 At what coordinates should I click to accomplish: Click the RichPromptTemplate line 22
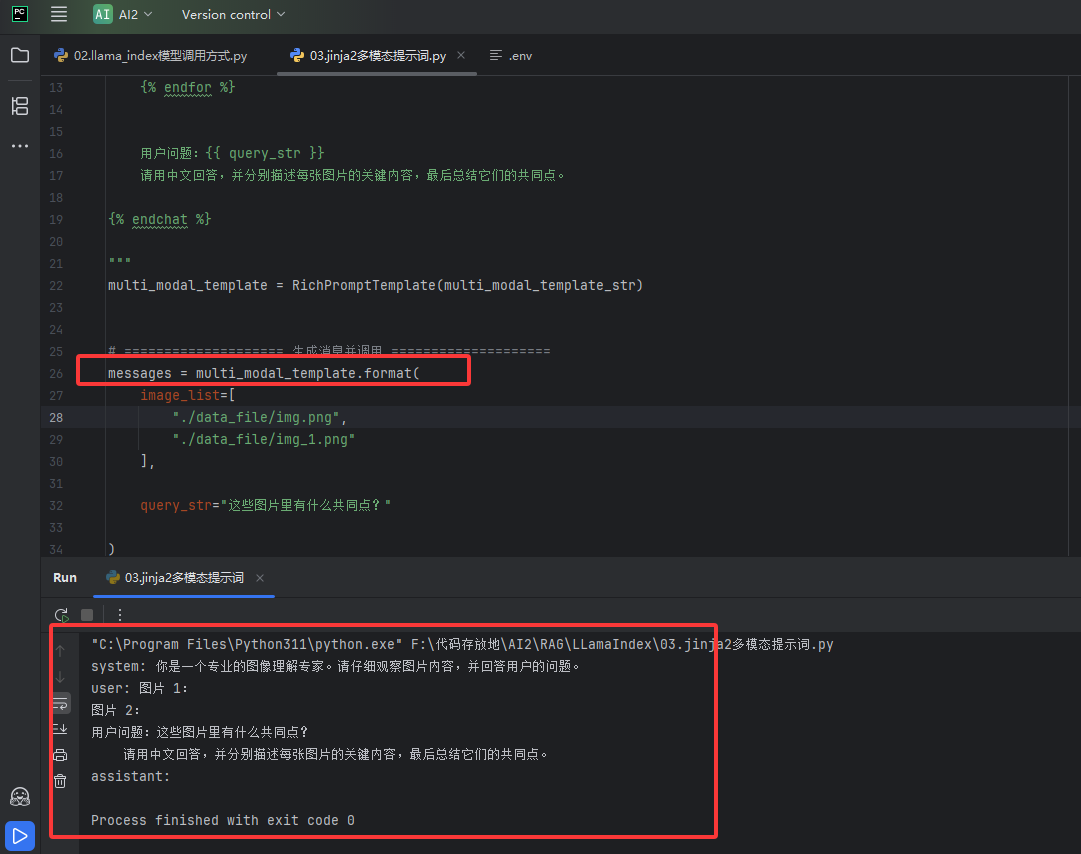[x=375, y=285]
